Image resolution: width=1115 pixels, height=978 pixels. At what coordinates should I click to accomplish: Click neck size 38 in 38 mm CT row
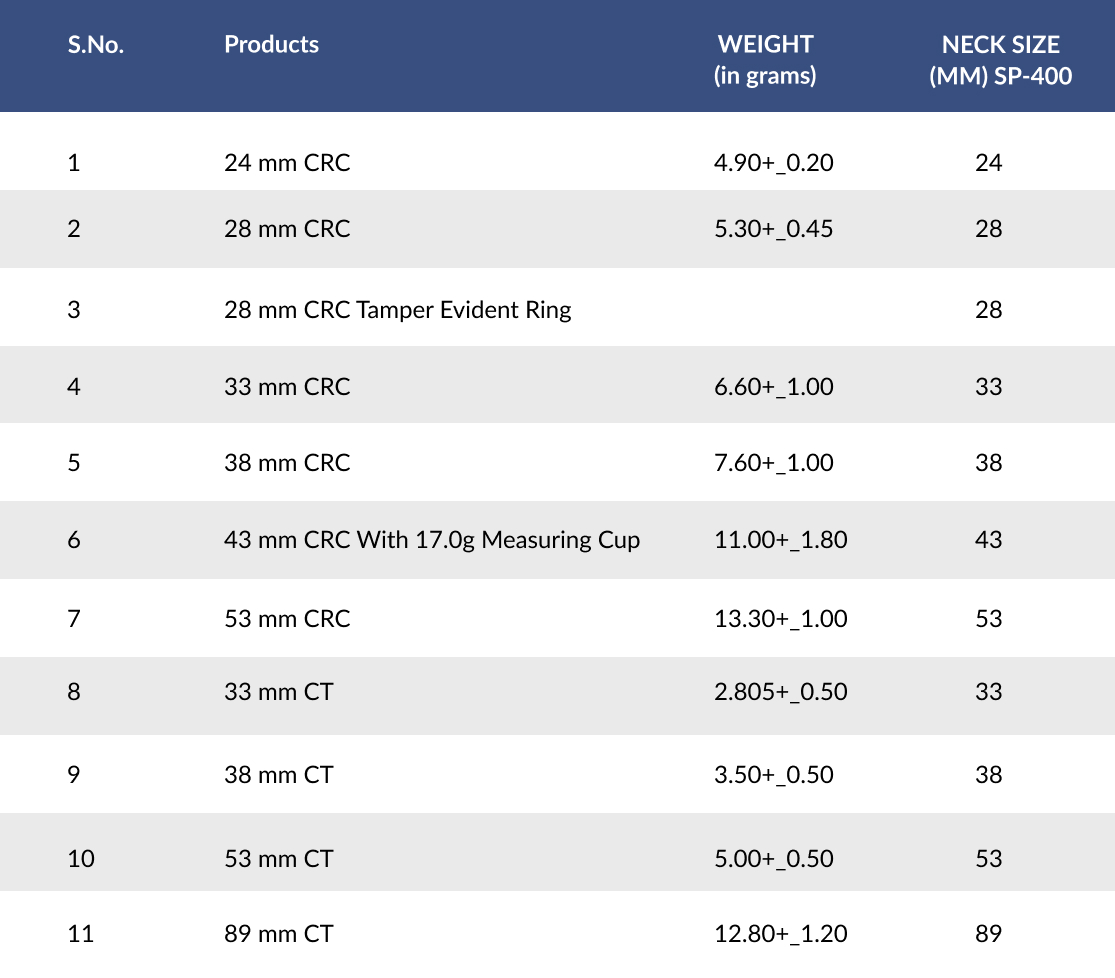click(988, 775)
